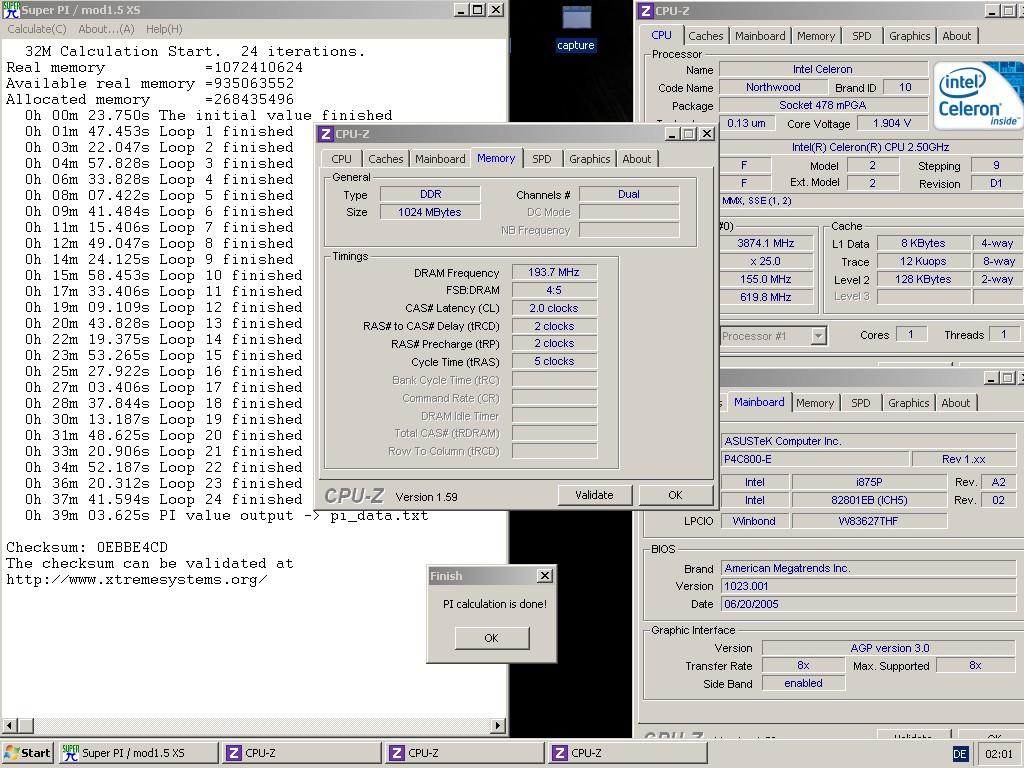The height and width of the screenshot is (768, 1024).
Task: Switch to Super PI / mod1.5 XS taskbar item
Action: (x=138, y=753)
